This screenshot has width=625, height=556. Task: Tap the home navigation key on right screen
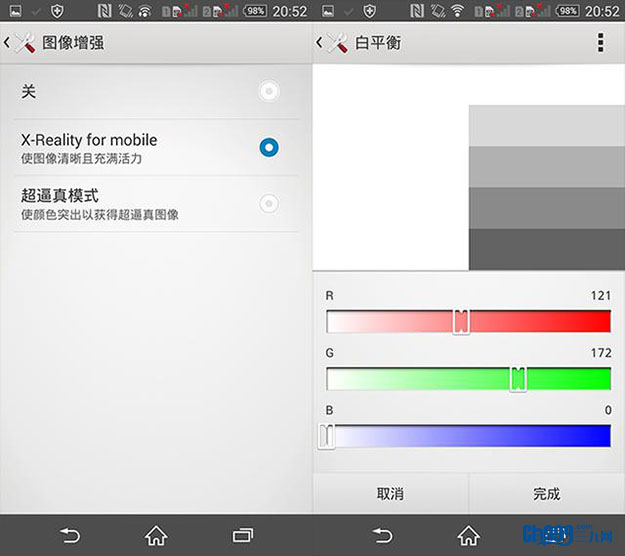[x=468, y=535]
